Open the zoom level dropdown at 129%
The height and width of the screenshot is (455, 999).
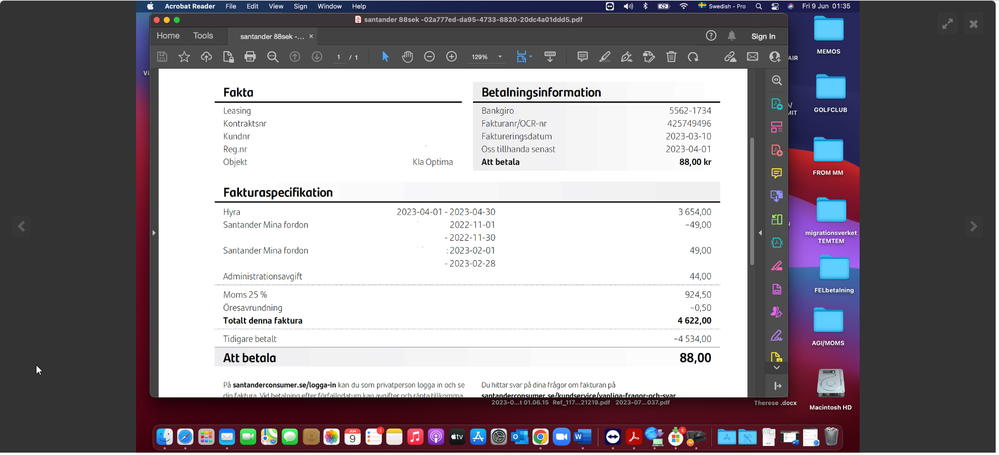[x=487, y=57]
